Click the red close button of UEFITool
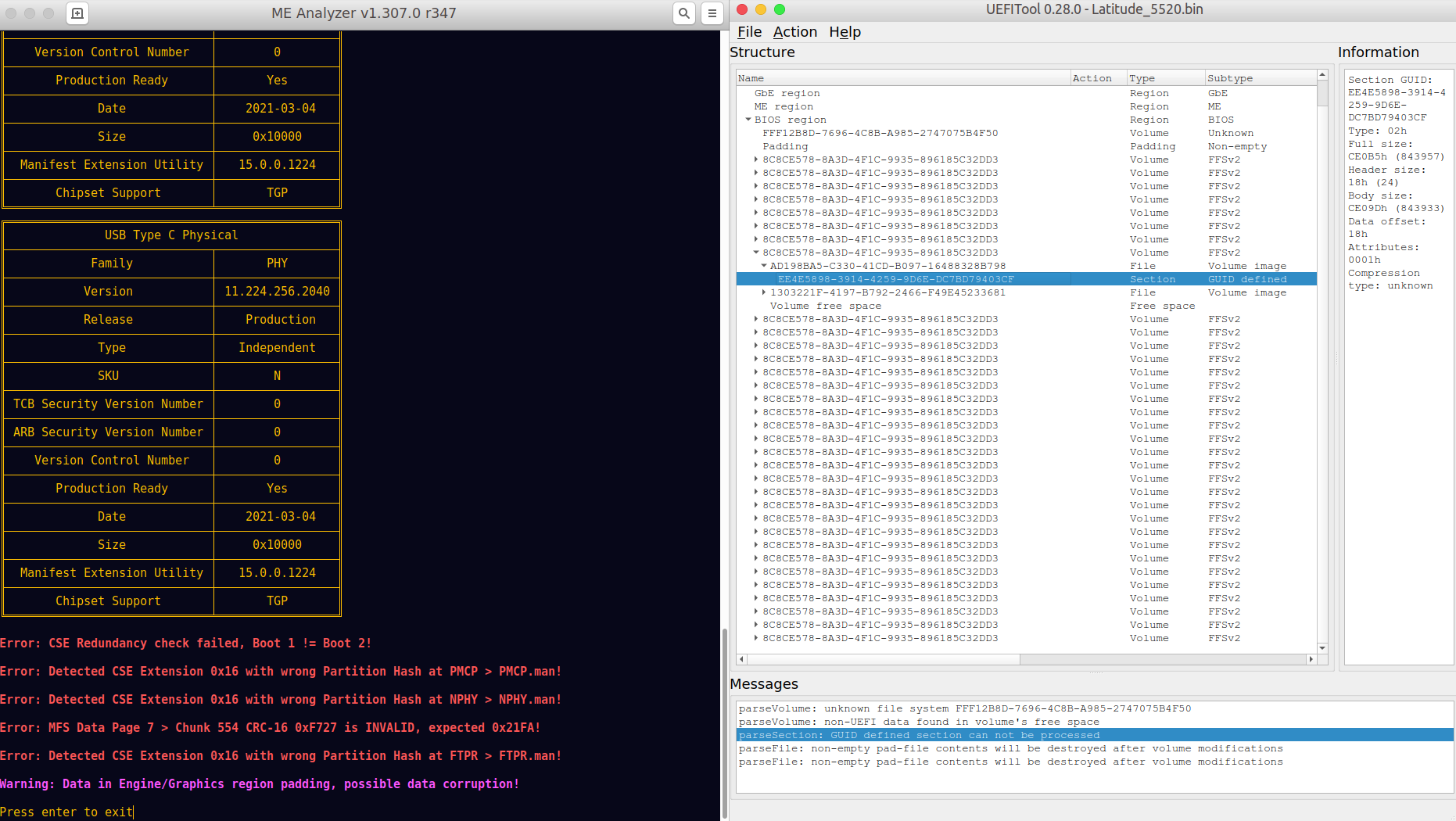 pos(742,9)
